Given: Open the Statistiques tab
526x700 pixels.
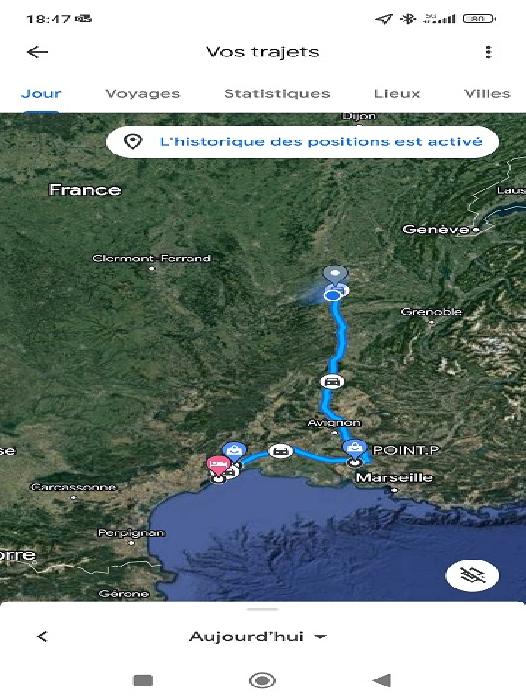Looking at the screenshot, I should coord(277,94).
